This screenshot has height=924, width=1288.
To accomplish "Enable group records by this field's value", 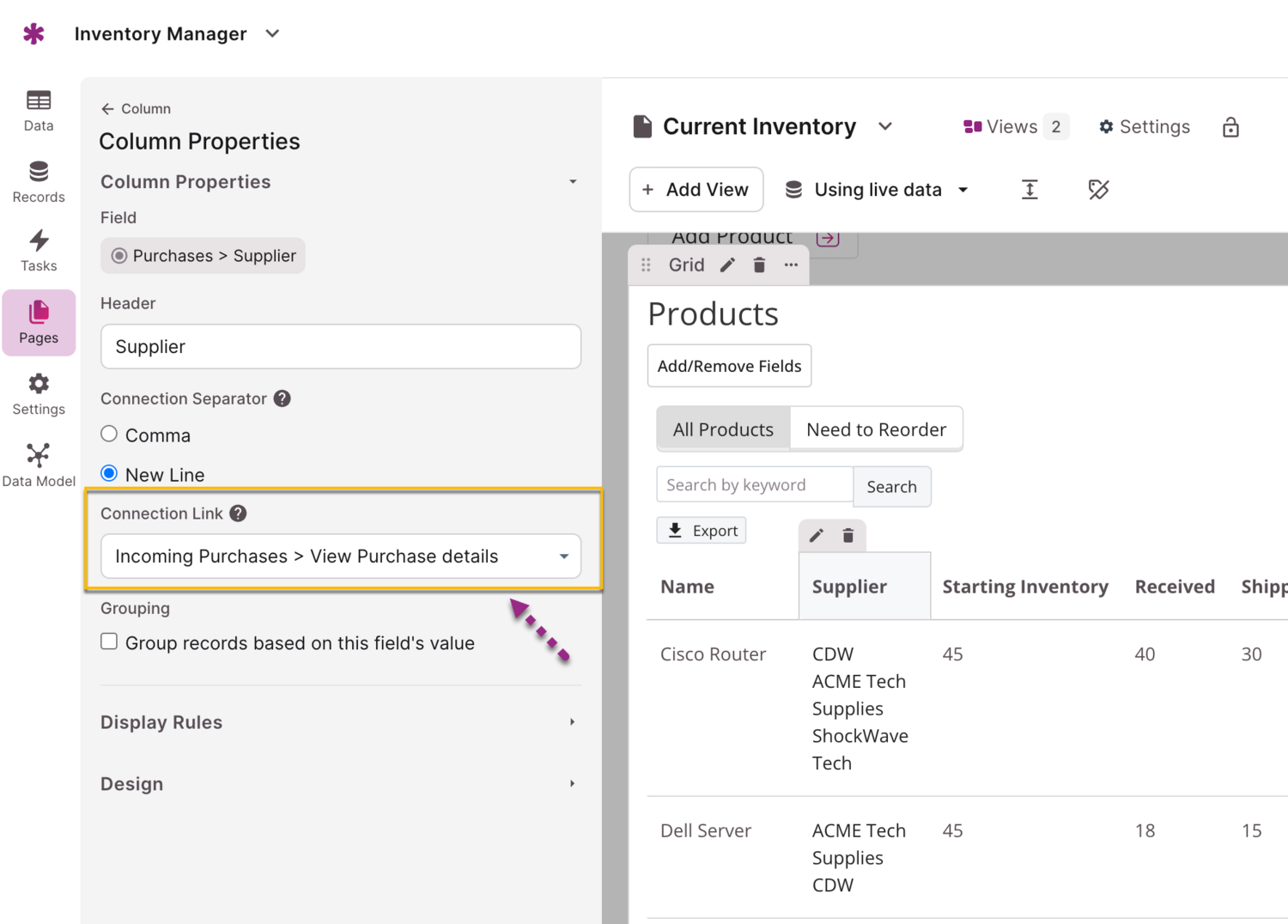I will pos(109,642).
